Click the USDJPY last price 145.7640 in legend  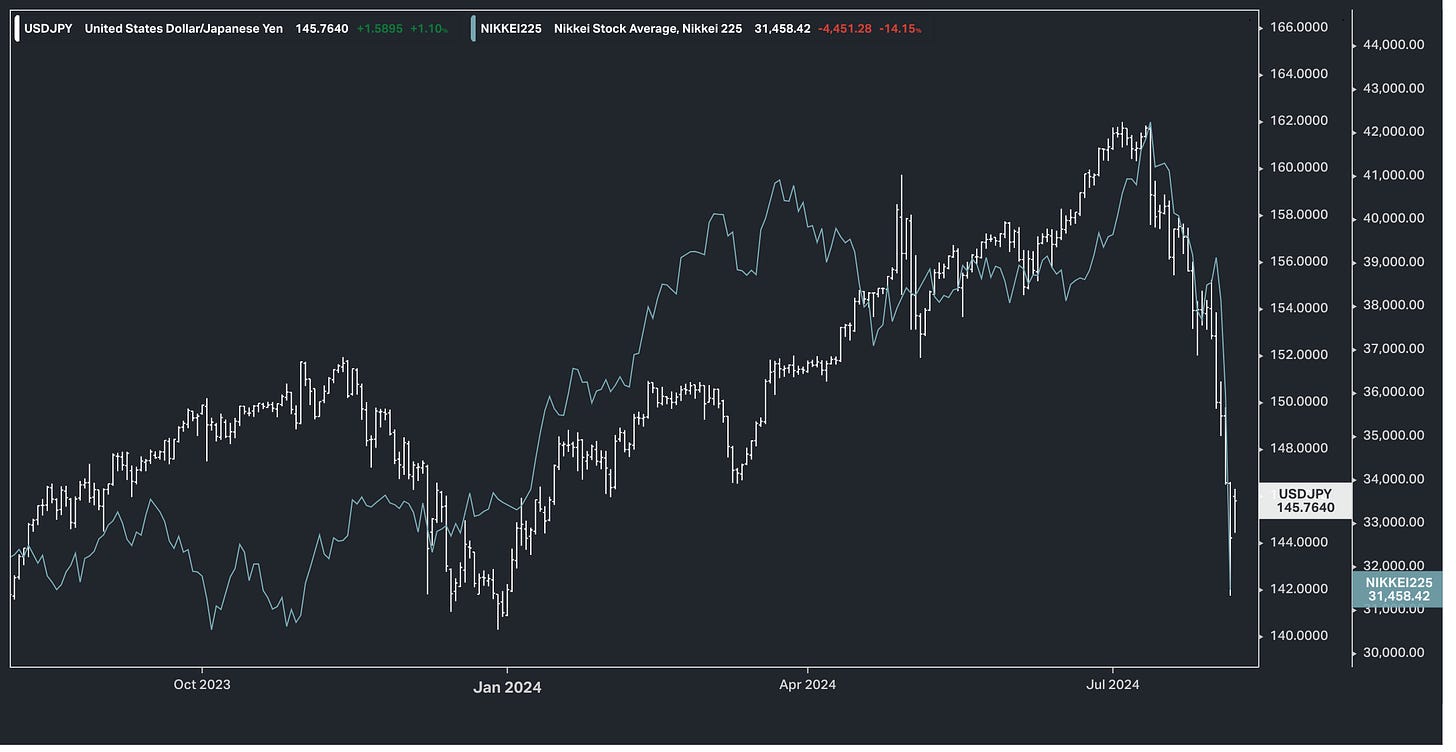pos(322,29)
